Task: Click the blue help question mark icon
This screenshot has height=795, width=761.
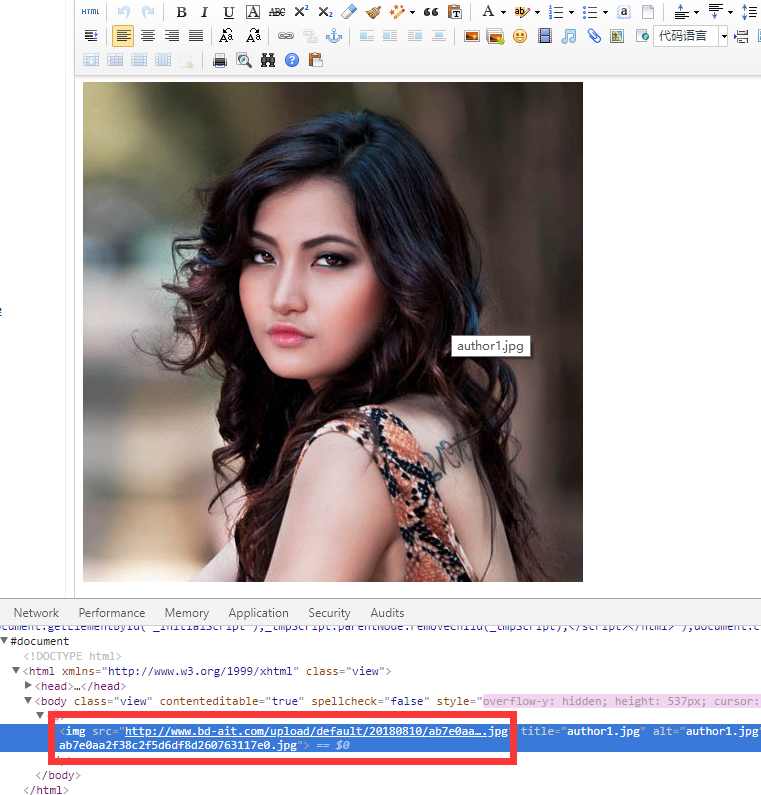Action: 292,60
